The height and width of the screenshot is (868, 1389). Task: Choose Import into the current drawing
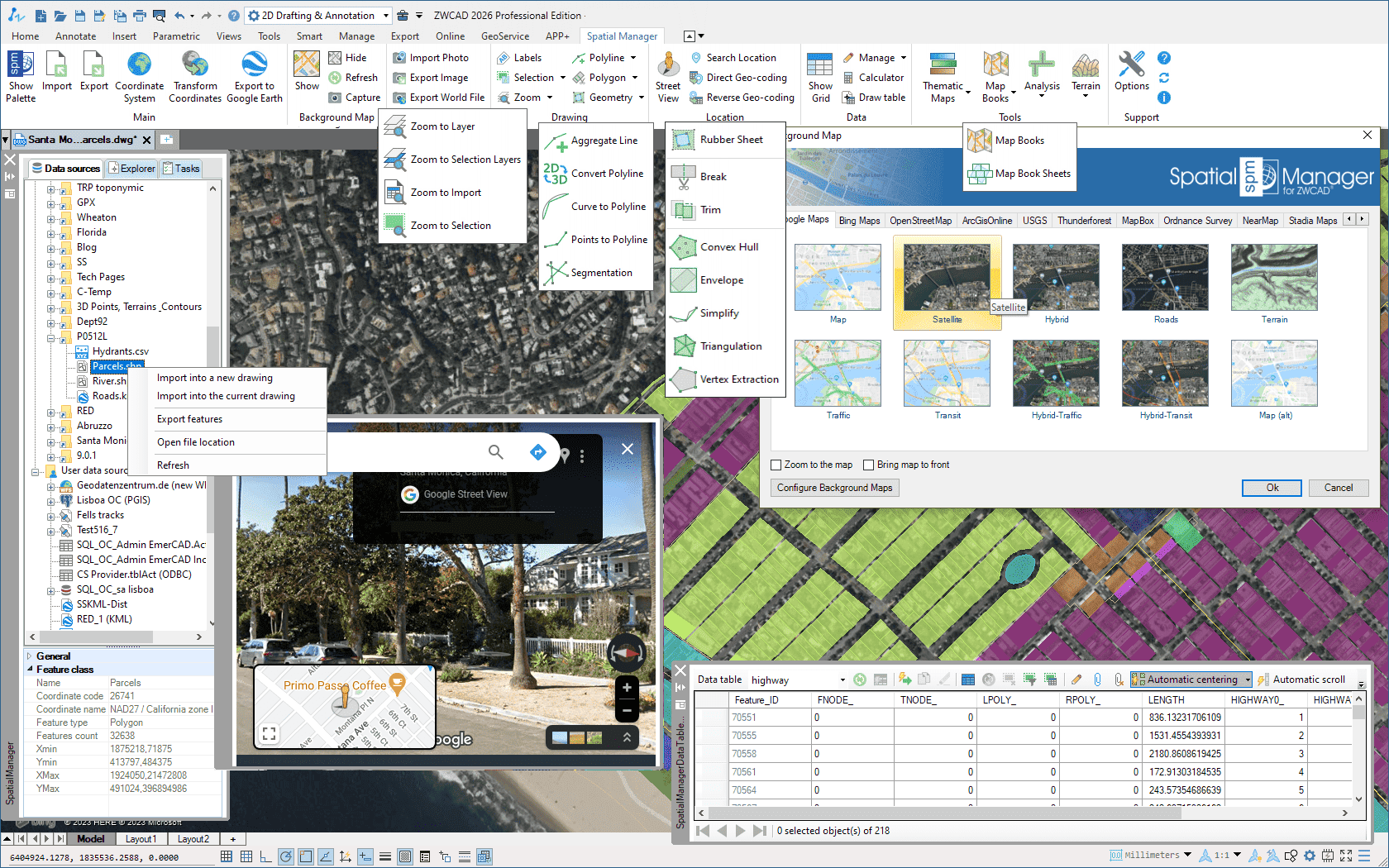(x=226, y=396)
